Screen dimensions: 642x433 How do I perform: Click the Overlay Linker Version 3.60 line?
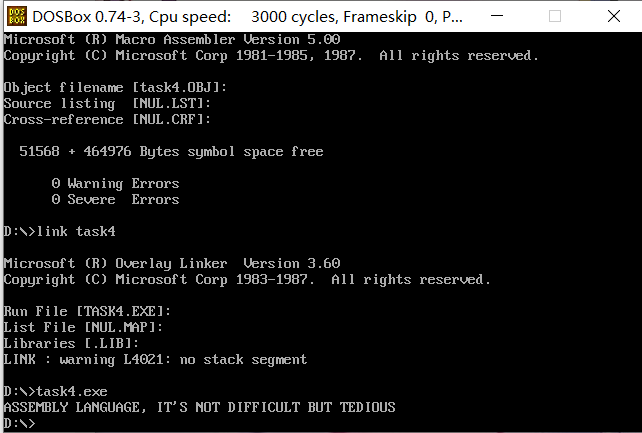pyautogui.click(x=172, y=263)
